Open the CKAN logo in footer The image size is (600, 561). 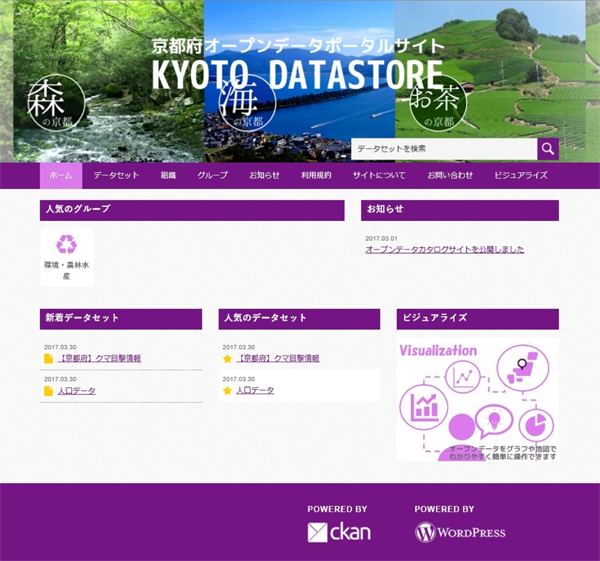tap(339, 532)
